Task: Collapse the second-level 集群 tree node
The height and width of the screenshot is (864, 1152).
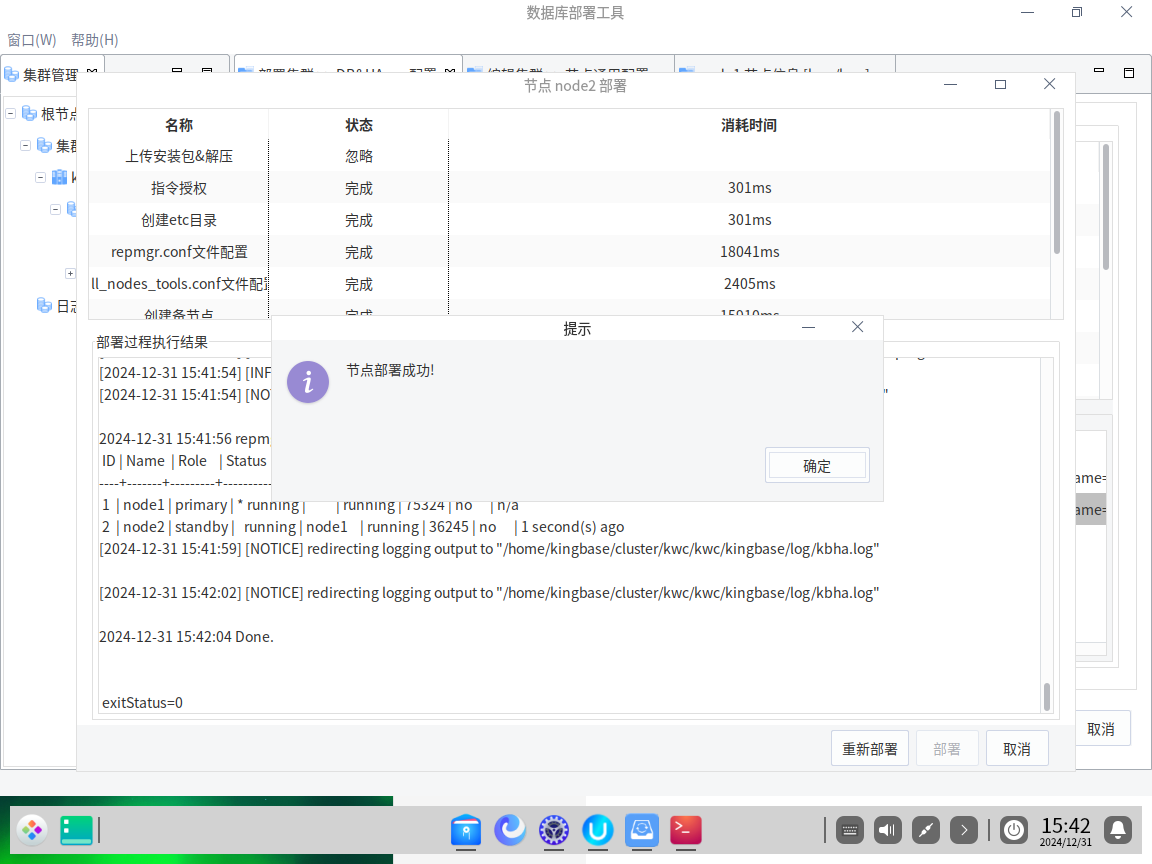Action: [x=26, y=145]
